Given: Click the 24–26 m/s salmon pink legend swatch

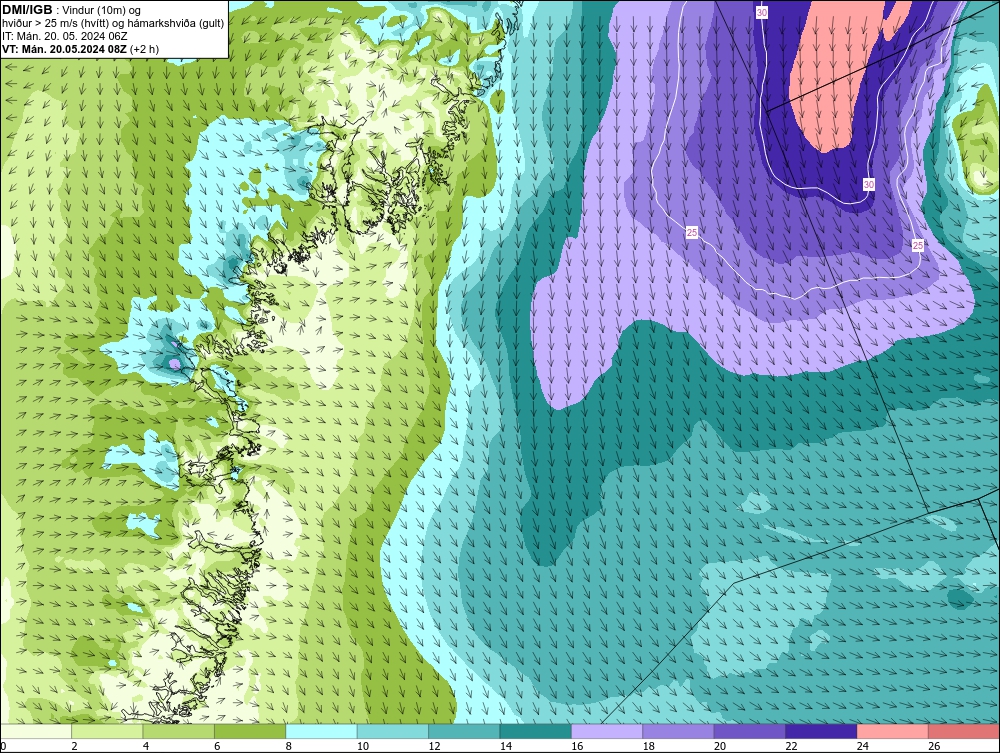Looking at the screenshot, I should (x=893, y=731).
